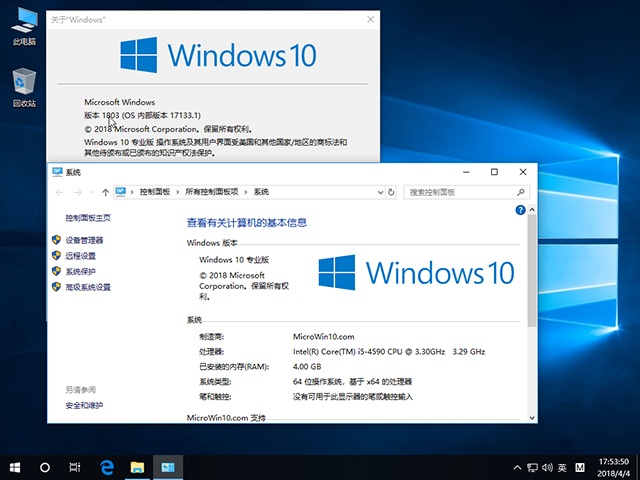Viewport: 640px width, 480px height.
Task: Open the Windows Start menu
Action: click(15, 467)
